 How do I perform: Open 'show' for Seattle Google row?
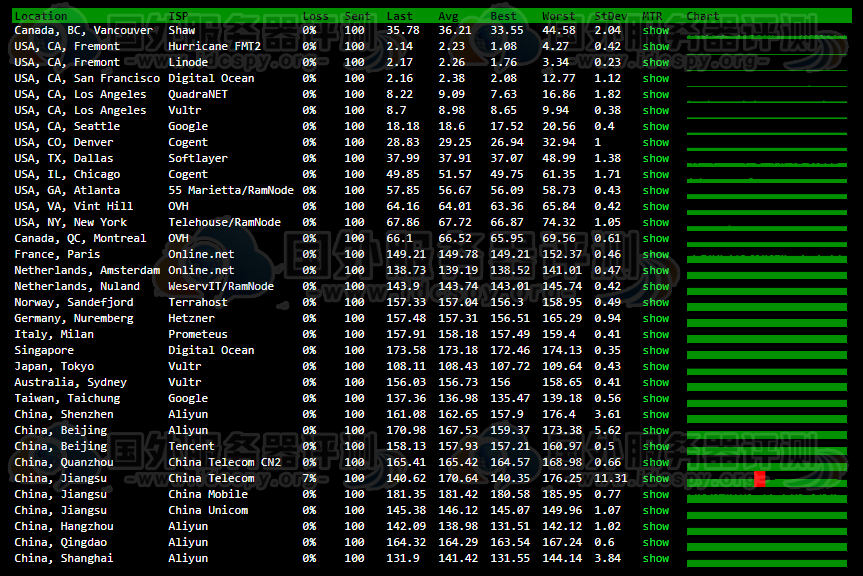[656, 126]
